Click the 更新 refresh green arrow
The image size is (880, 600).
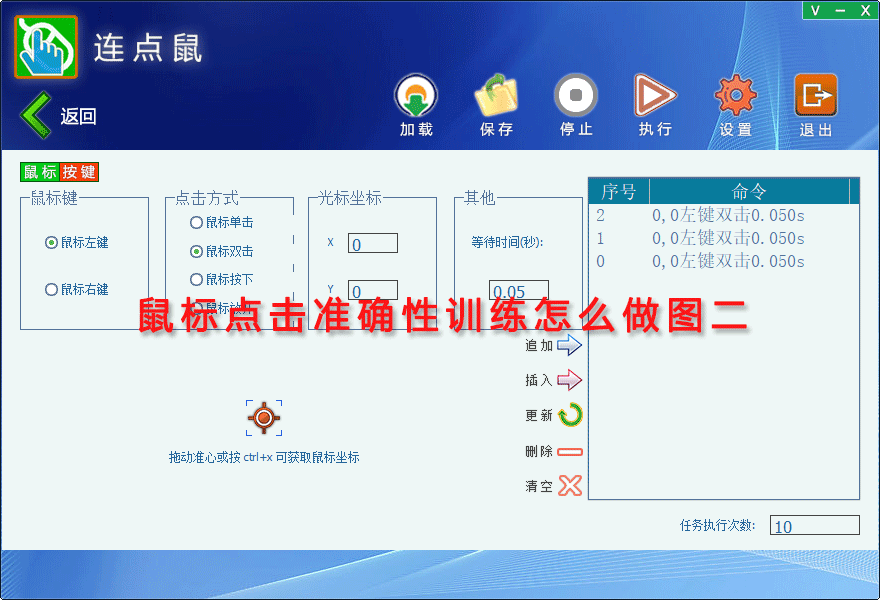coord(570,415)
